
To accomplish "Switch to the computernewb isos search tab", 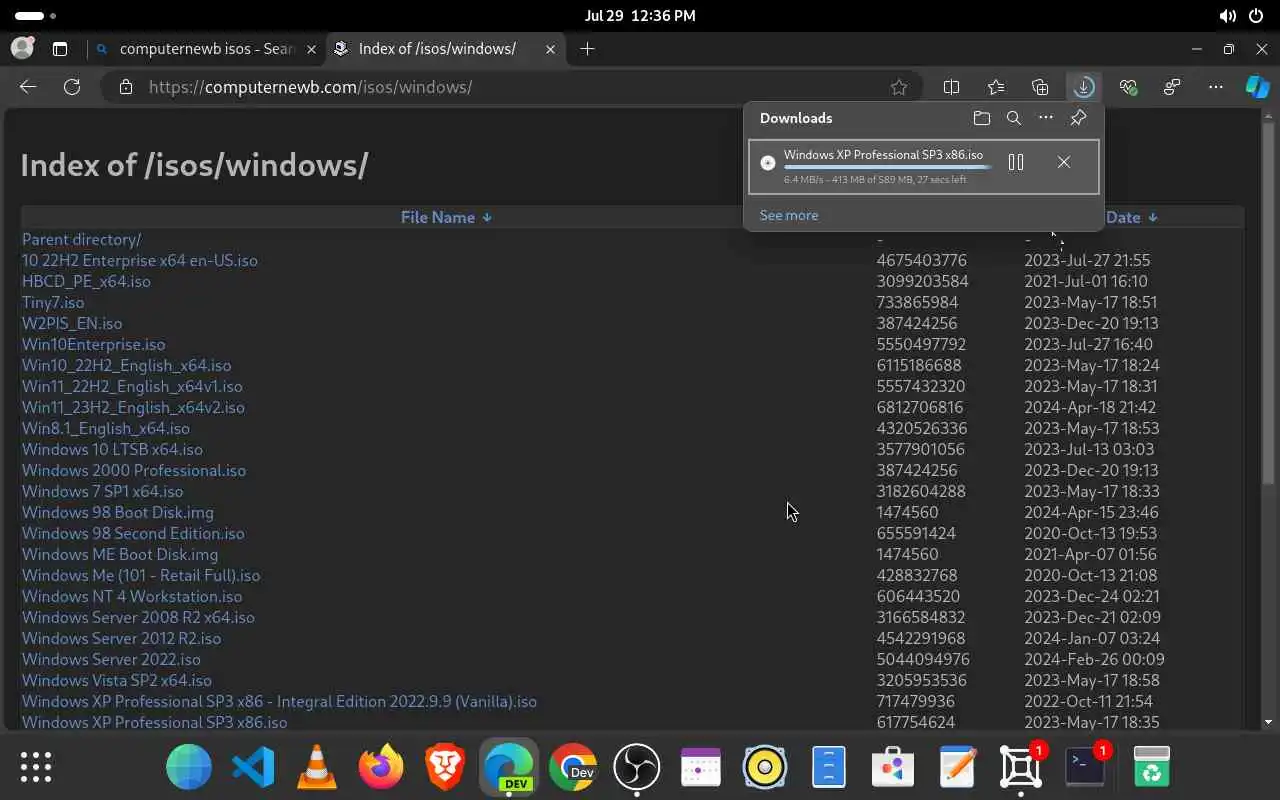I will [205, 48].
